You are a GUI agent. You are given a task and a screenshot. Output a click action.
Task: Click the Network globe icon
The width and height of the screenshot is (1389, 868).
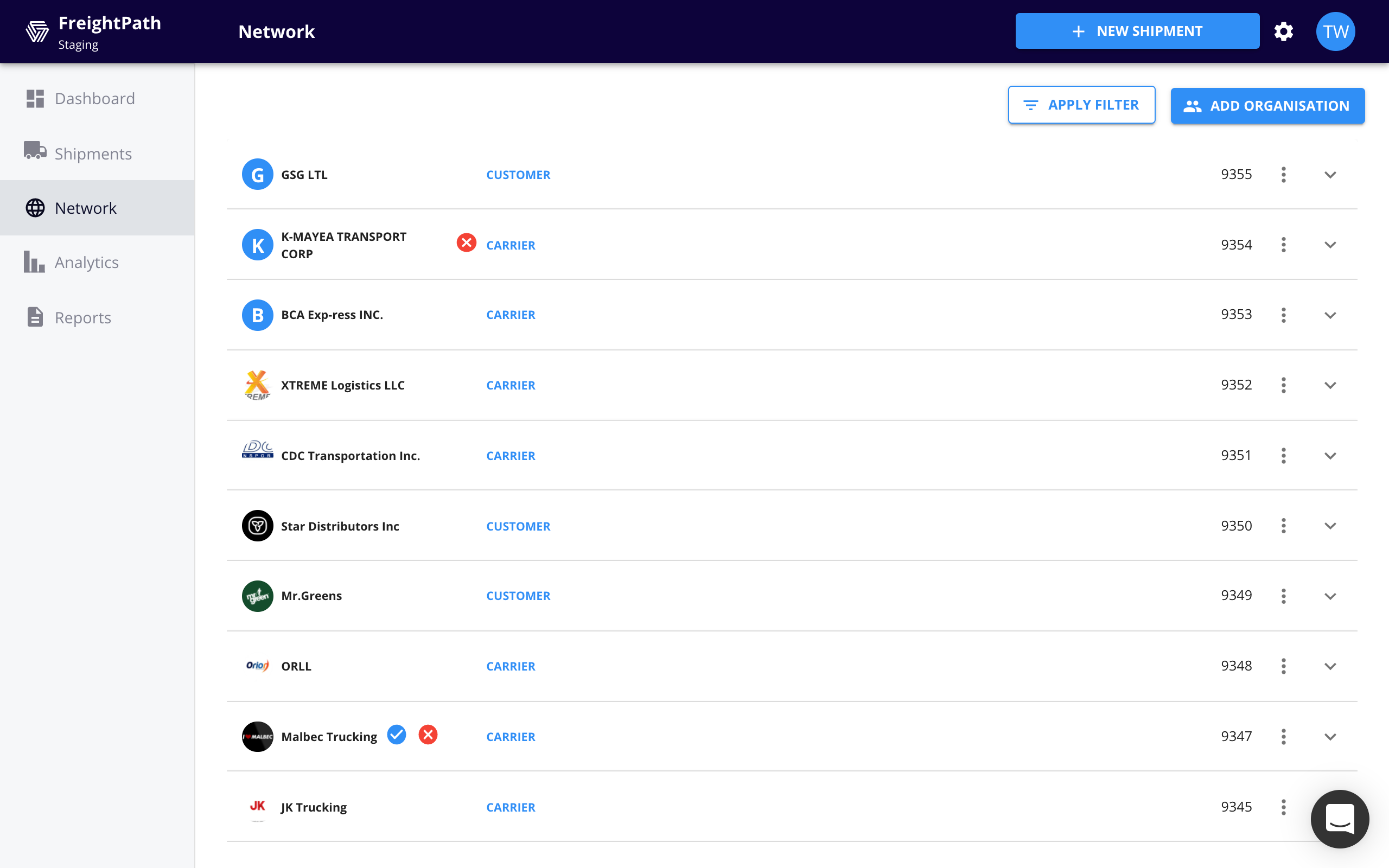click(x=36, y=207)
